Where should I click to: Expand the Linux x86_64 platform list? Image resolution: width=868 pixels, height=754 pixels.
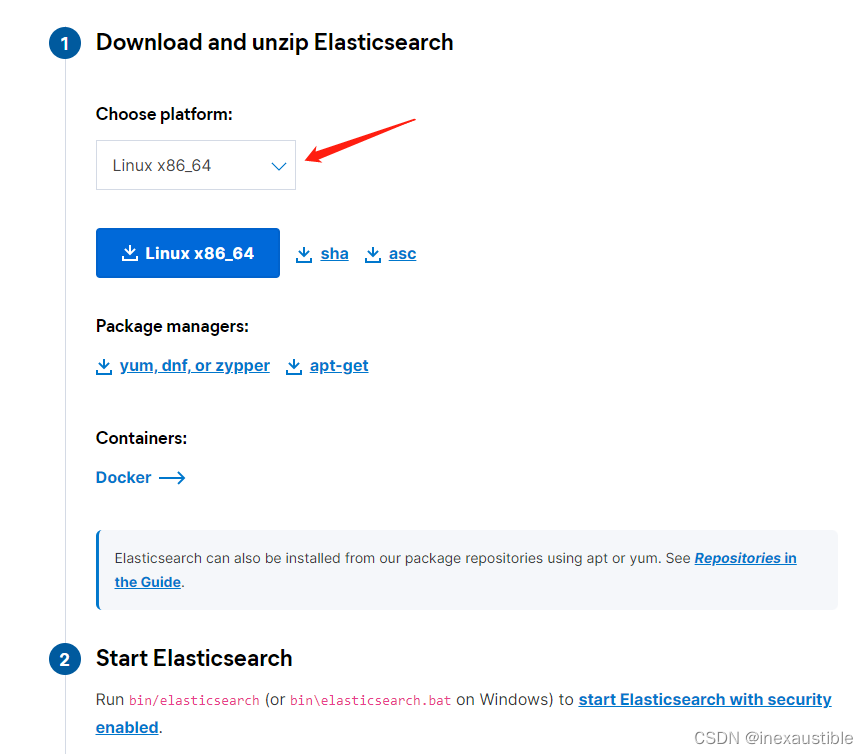pyautogui.click(x=195, y=165)
